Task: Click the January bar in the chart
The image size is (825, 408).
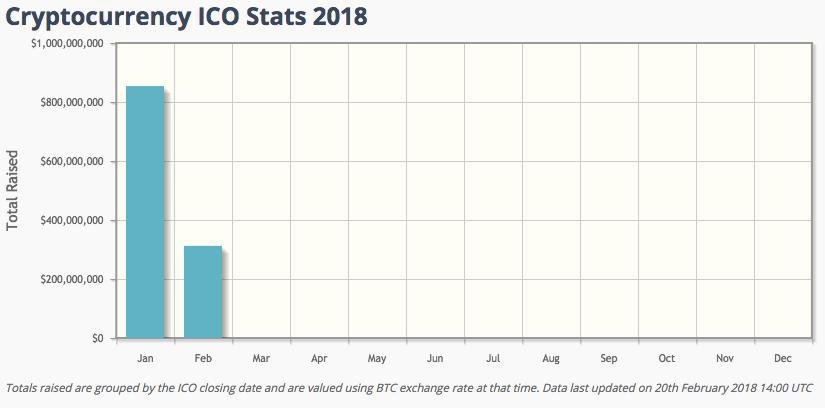Action: pos(145,212)
